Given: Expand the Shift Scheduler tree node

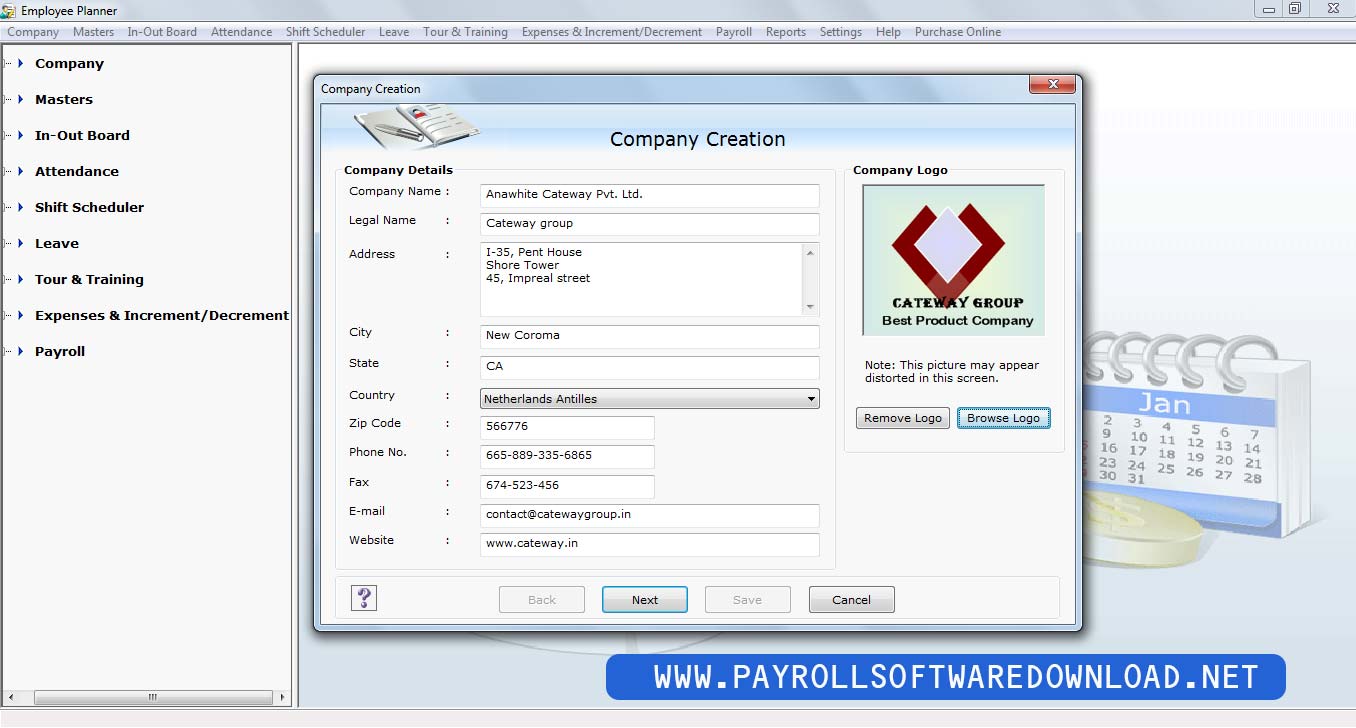Looking at the screenshot, I should (20, 207).
